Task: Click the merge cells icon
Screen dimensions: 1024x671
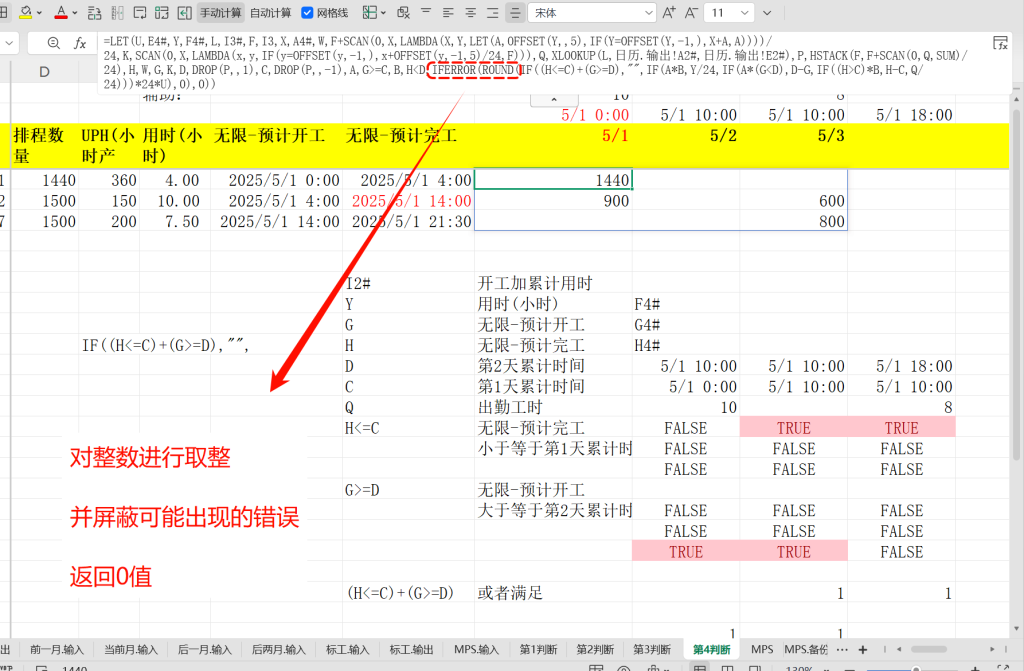Action: (x=370, y=12)
